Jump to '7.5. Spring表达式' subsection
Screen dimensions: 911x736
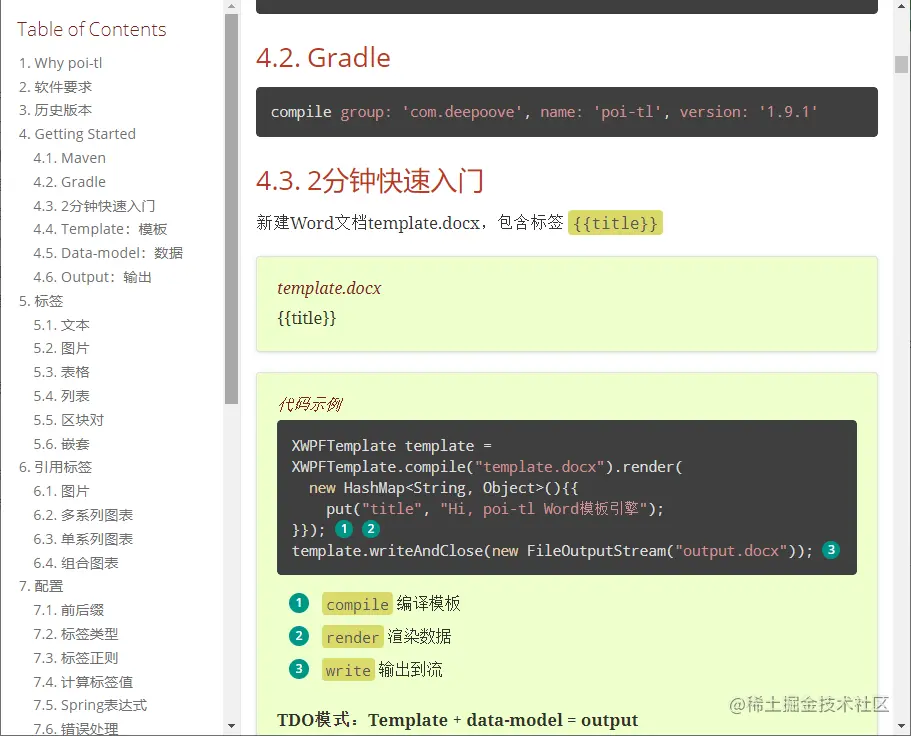(x=90, y=705)
